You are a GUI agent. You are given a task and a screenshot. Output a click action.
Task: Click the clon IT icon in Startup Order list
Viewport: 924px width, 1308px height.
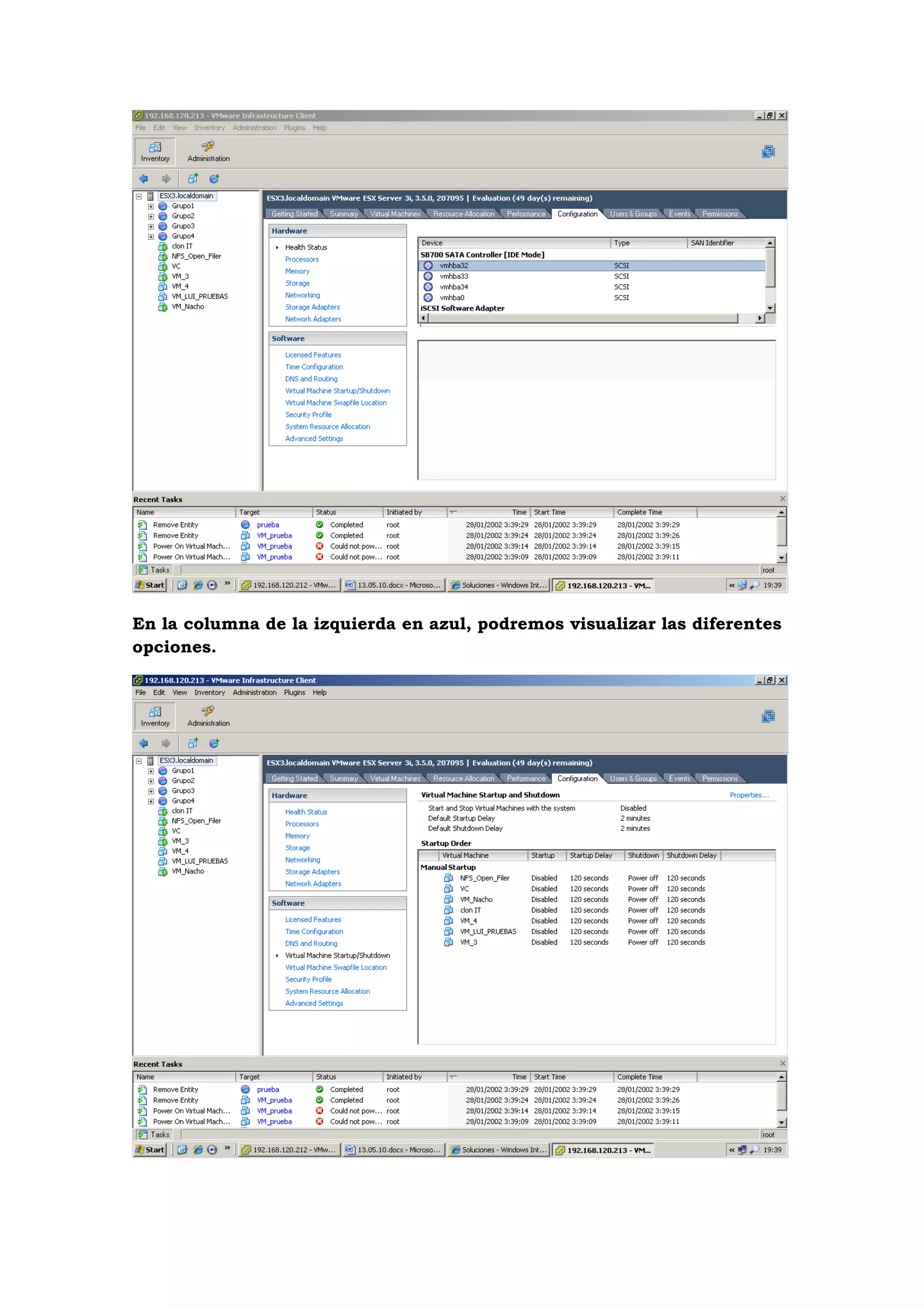coord(448,910)
